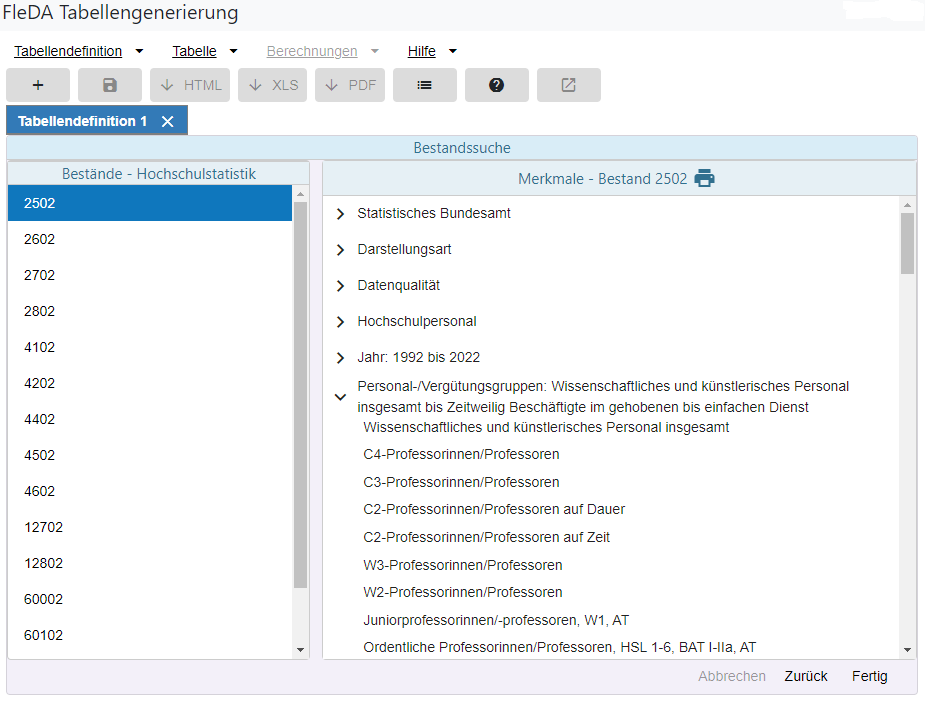Collapse the Personal-/Vergütungsgruppen section

click(x=340, y=397)
